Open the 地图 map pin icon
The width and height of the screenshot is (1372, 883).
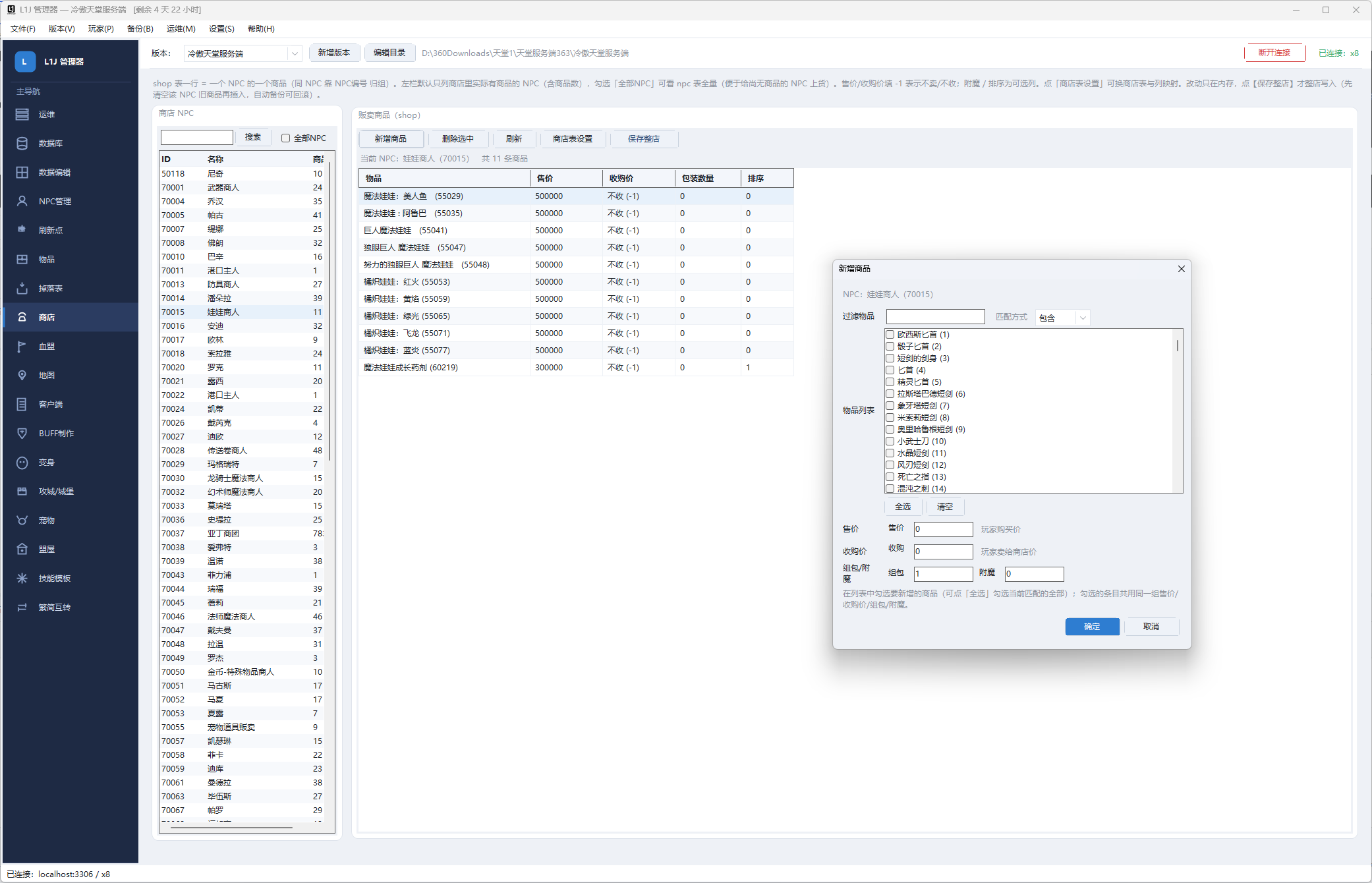[22, 375]
